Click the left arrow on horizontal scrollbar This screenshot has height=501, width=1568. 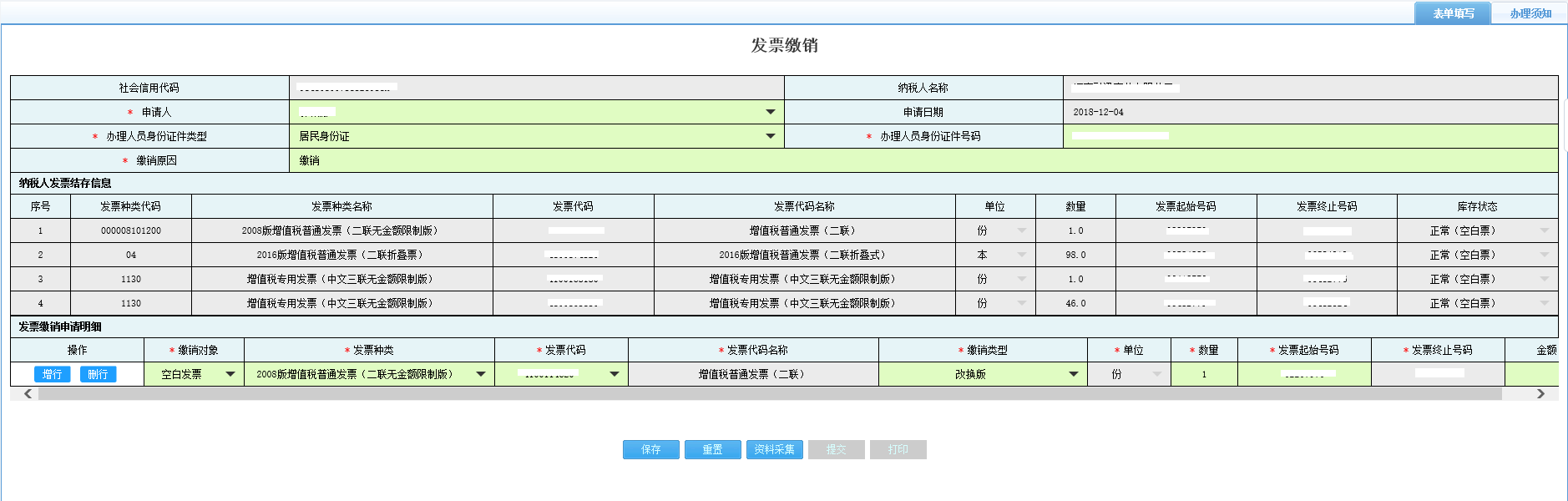coord(28,394)
